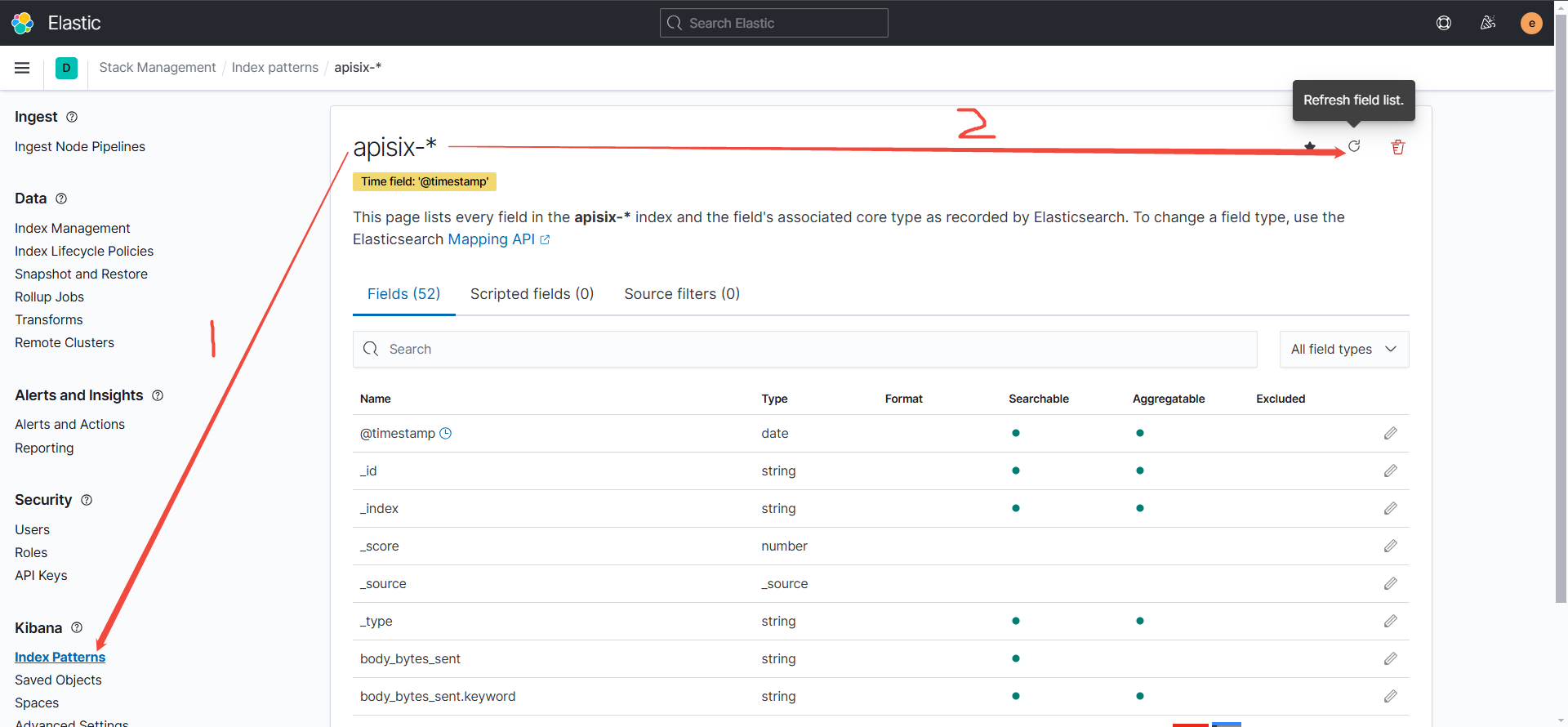Click the _source field name cell
Image resolution: width=1568 pixels, height=727 pixels.
383,583
